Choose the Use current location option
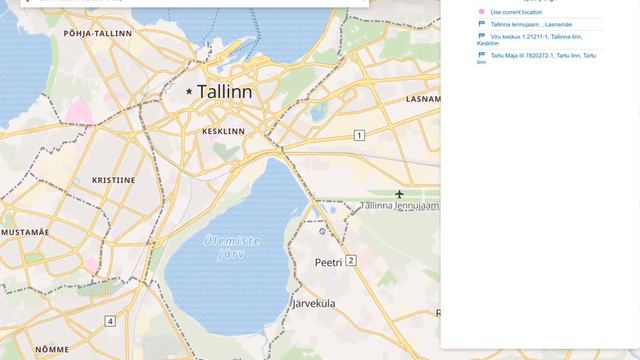Image resolution: width=640 pixels, height=360 pixels. point(516,12)
